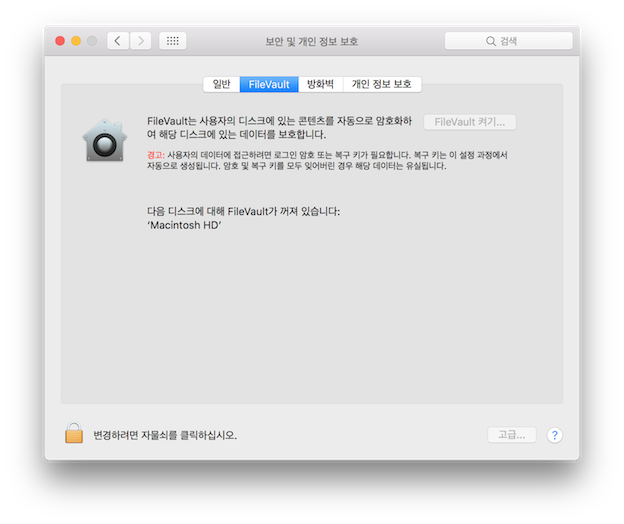
Task: Open the 방화벽 tab
Action: pos(320,84)
